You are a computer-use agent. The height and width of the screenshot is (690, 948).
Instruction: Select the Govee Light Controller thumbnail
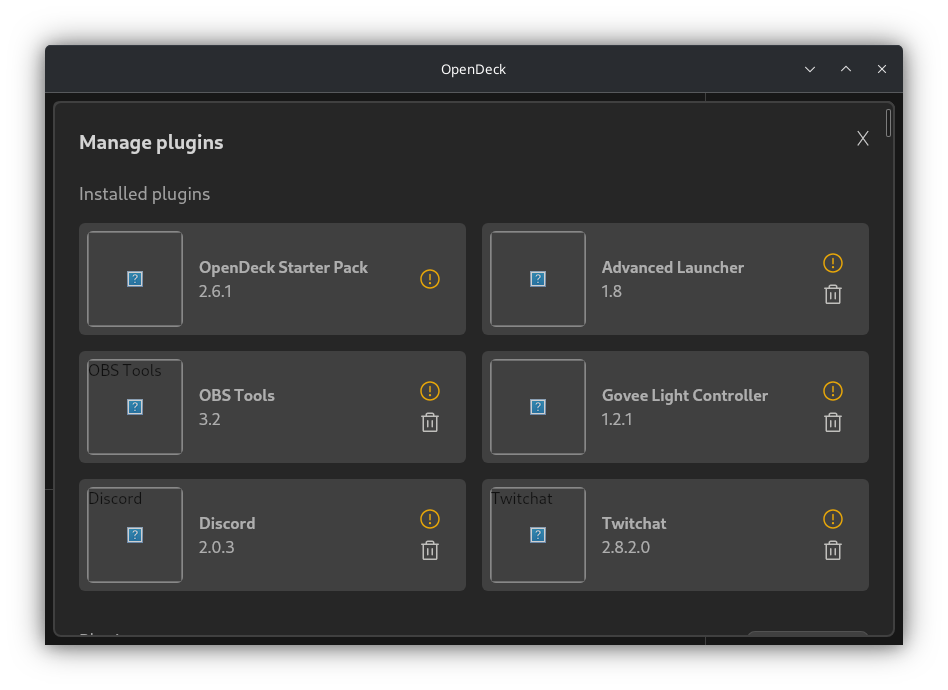pyautogui.click(x=538, y=407)
